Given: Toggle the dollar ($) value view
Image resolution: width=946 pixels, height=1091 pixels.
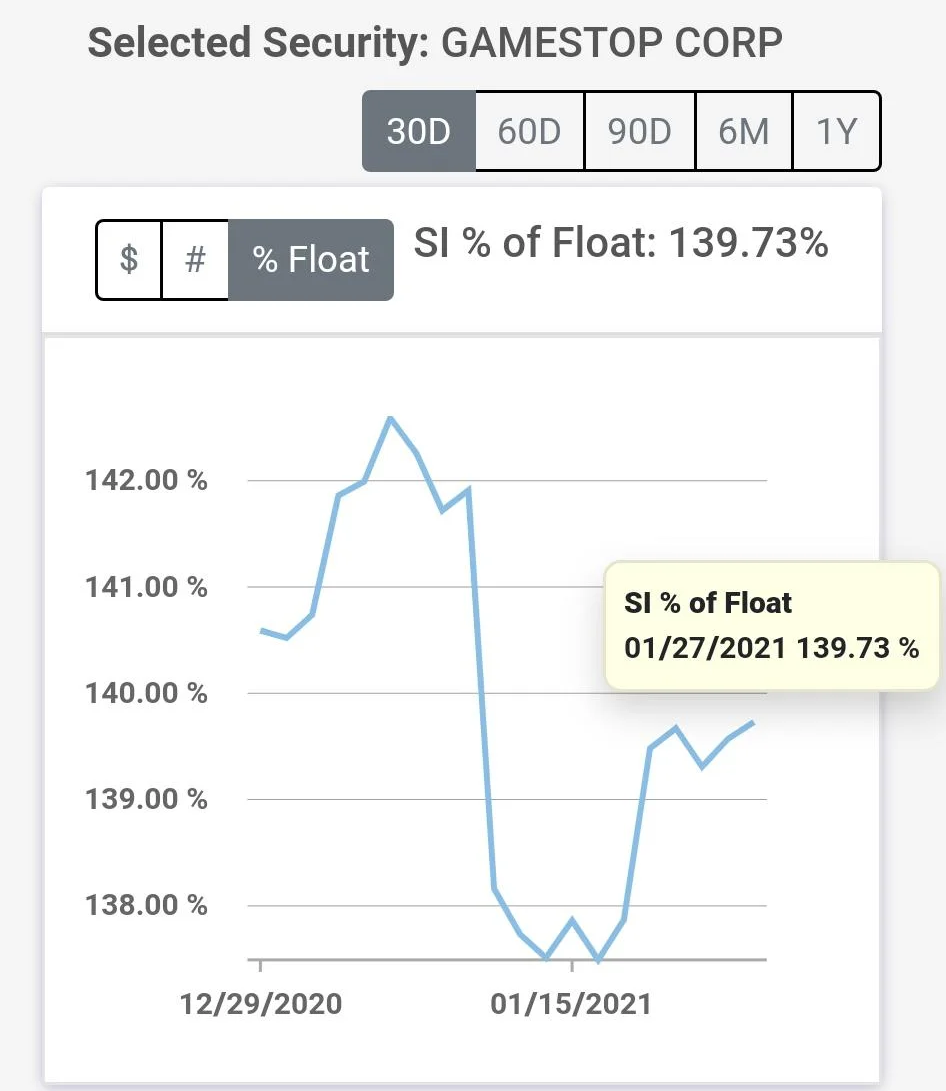Looking at the screenshot, I should coord(129,260).
